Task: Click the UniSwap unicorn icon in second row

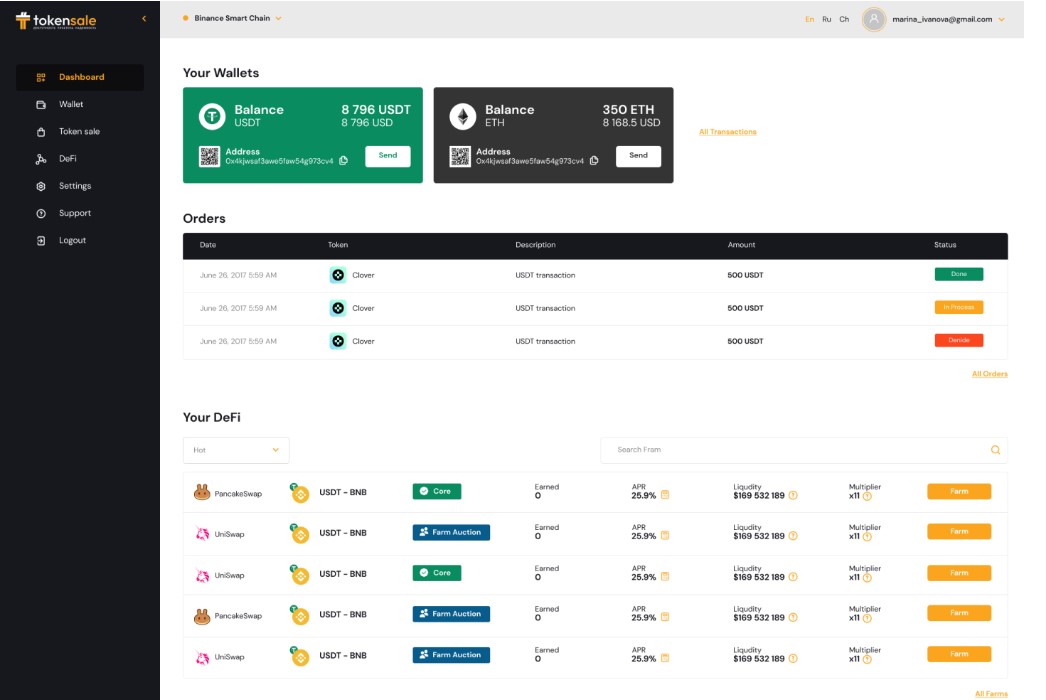Action: [202, 534]
